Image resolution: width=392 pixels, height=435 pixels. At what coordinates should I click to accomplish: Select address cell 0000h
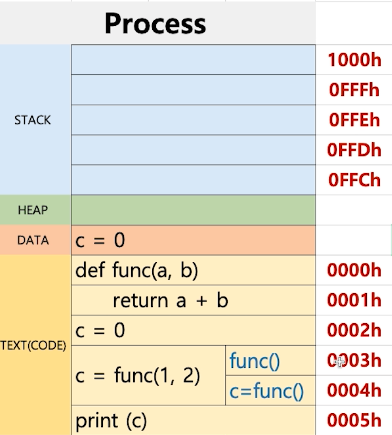(354, 270)
